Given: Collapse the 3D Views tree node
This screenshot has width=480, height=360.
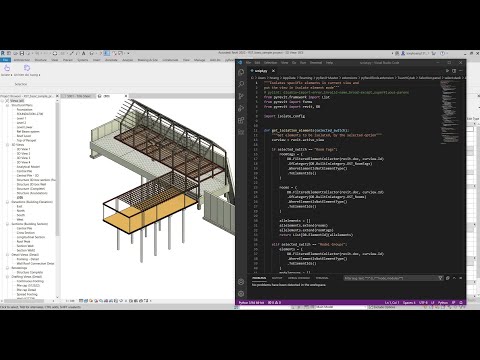Looking at the screenshot, I should click(7, 145).
